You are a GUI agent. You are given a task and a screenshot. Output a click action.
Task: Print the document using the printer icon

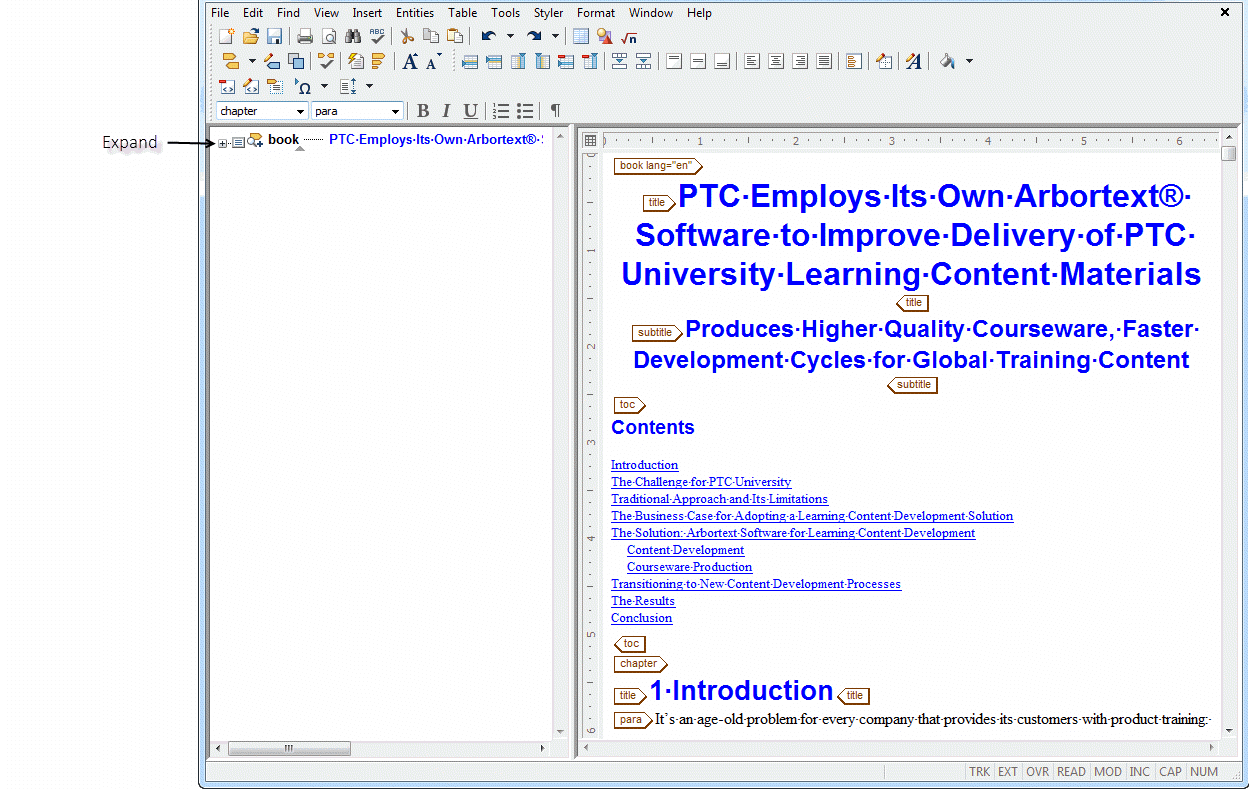(305, 36)
